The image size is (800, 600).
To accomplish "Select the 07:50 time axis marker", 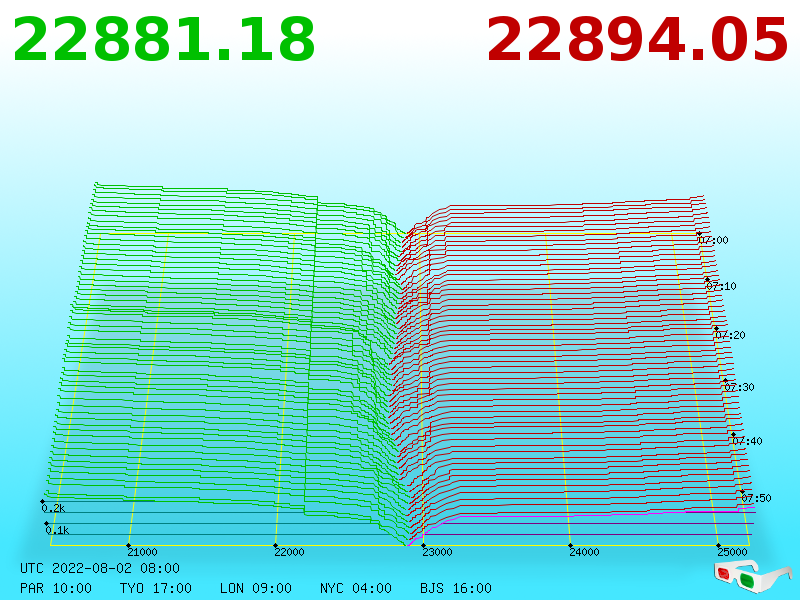I will [x=756, y=498].
